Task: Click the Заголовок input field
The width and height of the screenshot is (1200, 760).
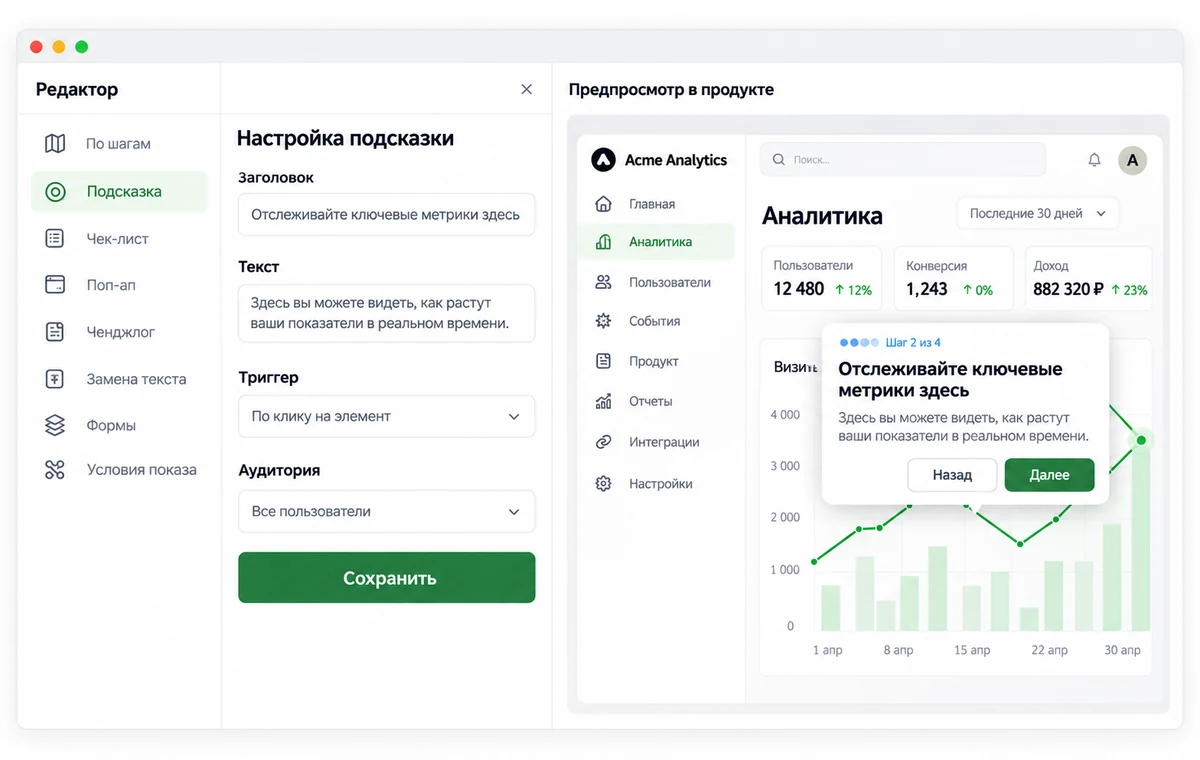Action: 386,215
